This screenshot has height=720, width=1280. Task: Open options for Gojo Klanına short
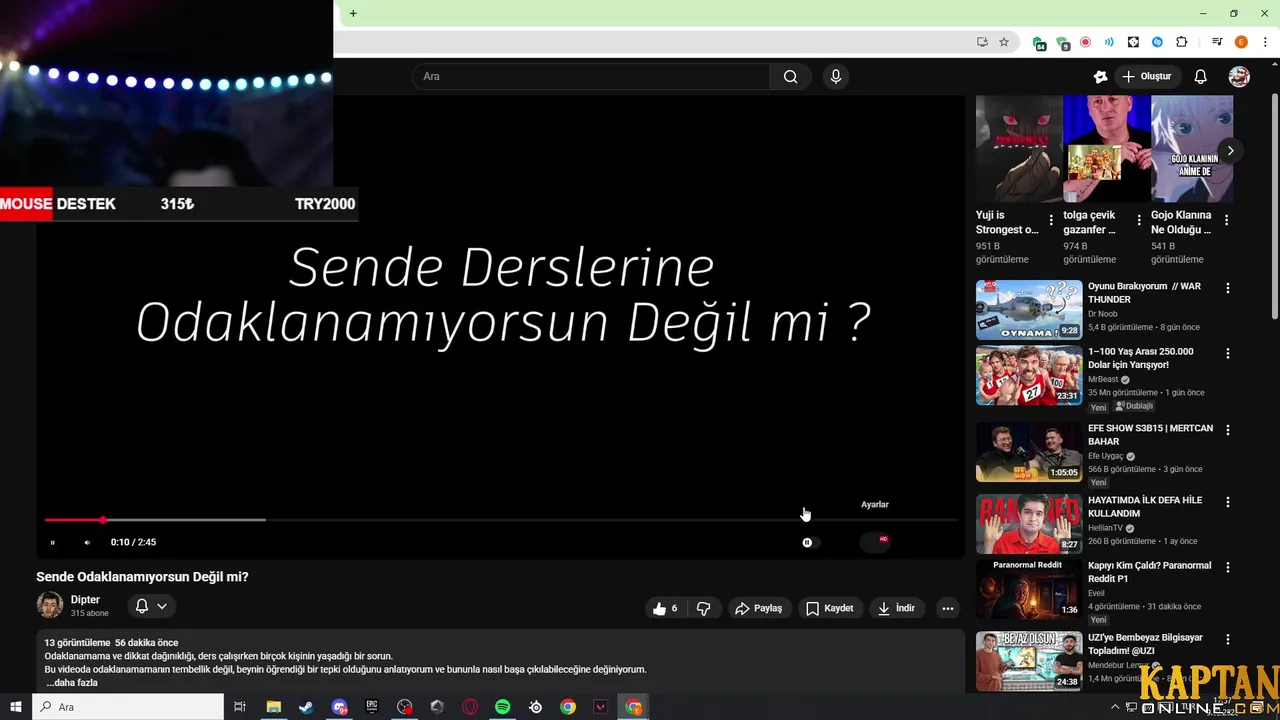tap(1227, 220)
